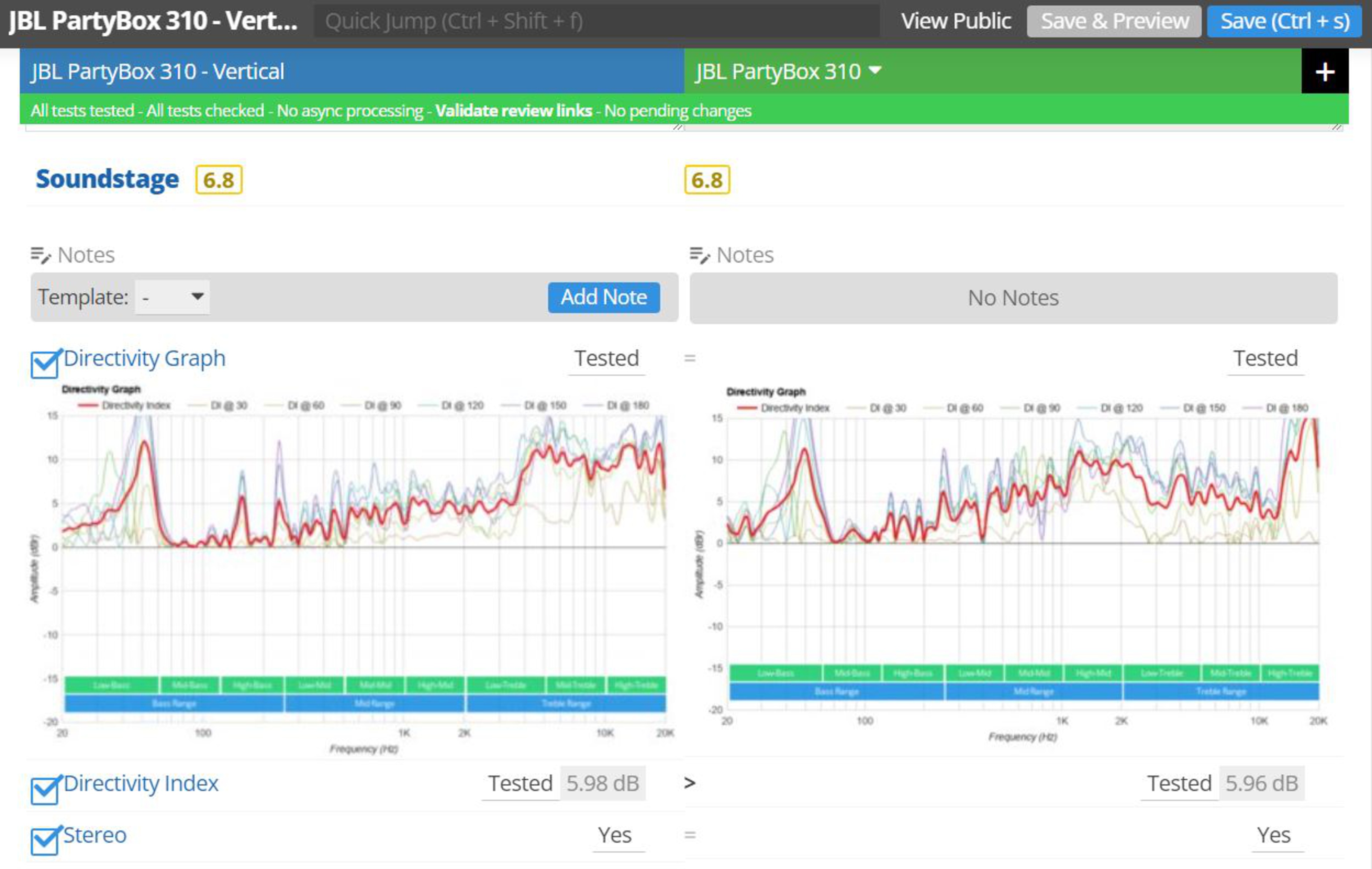Click the black plus add-column icon
Screen dimensions: 1372x869
point(1324,72)
